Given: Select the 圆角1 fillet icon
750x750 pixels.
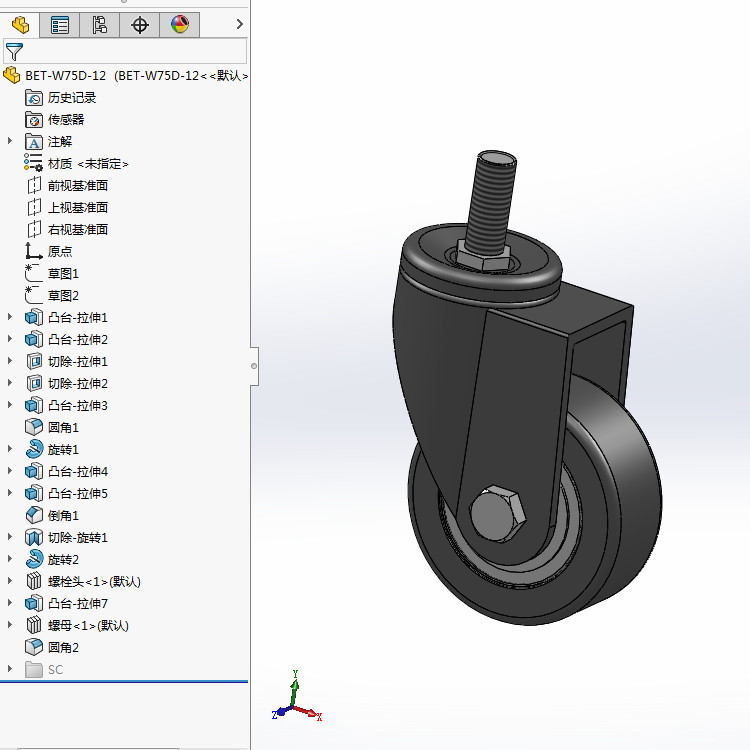Looking at the screenshot, I should (33, 427).
